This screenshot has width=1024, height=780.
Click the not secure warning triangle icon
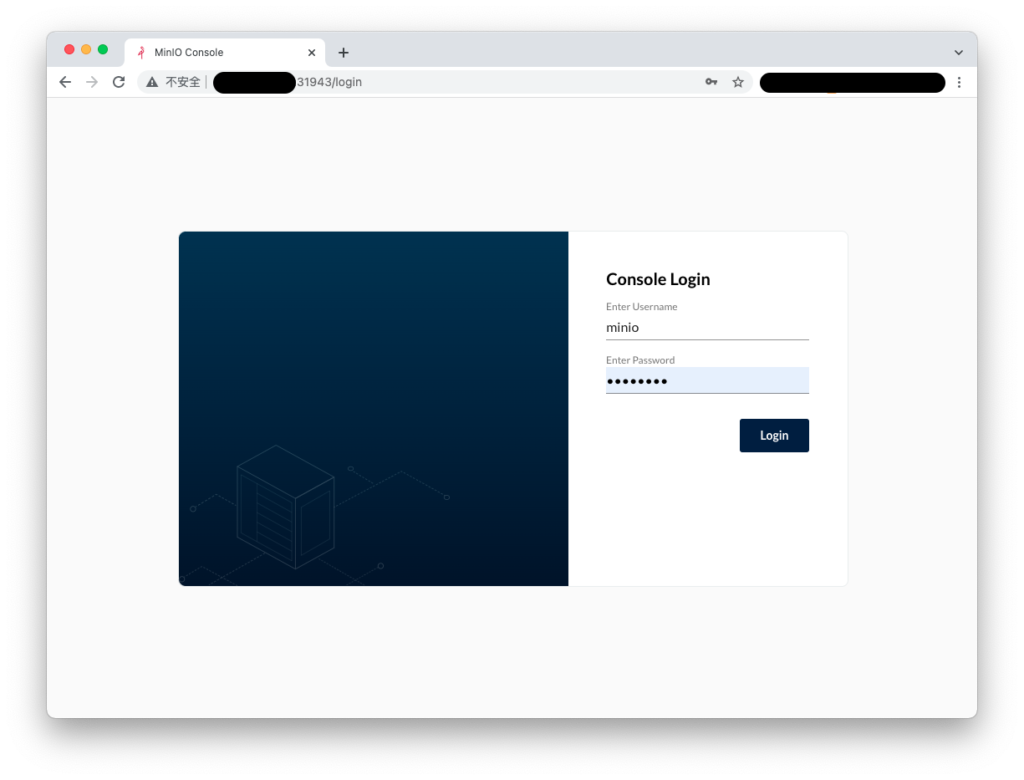coord(152,82)
